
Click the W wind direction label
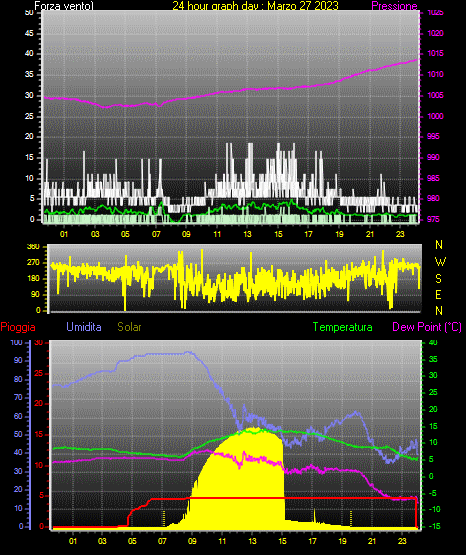[440, 262]
